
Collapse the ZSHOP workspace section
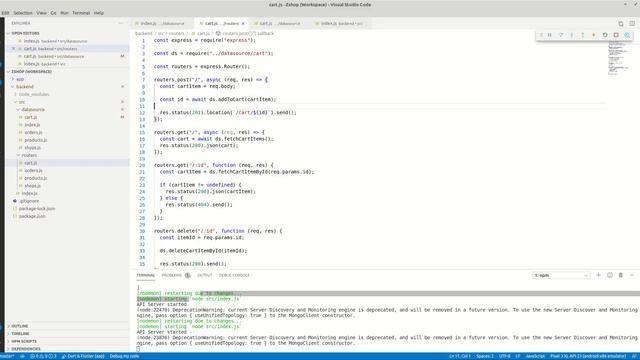point(31,71)
